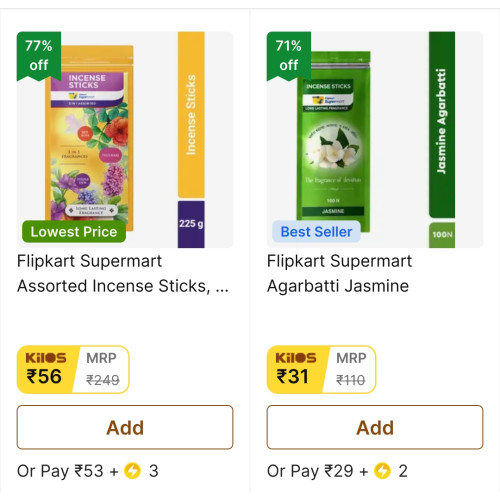Select the ₹56 price label
The image size is (500, 500).
tap(44, 376)
